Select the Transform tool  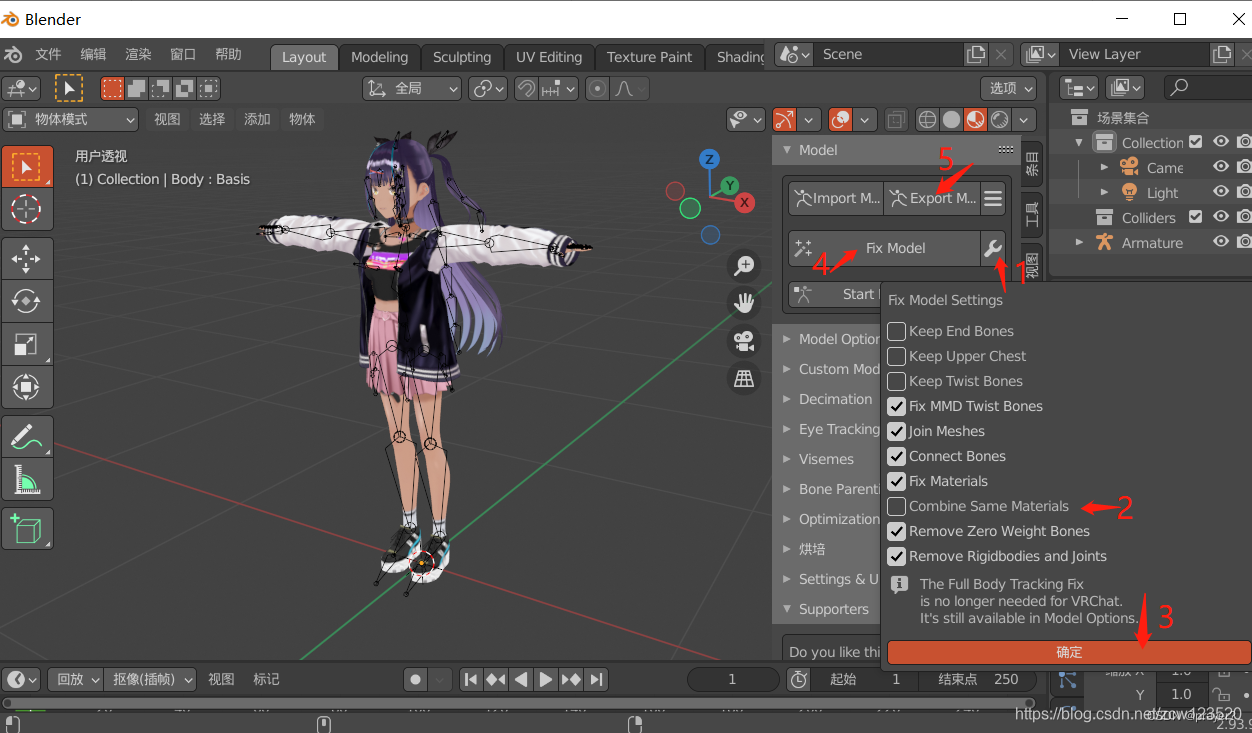[26, 385]
